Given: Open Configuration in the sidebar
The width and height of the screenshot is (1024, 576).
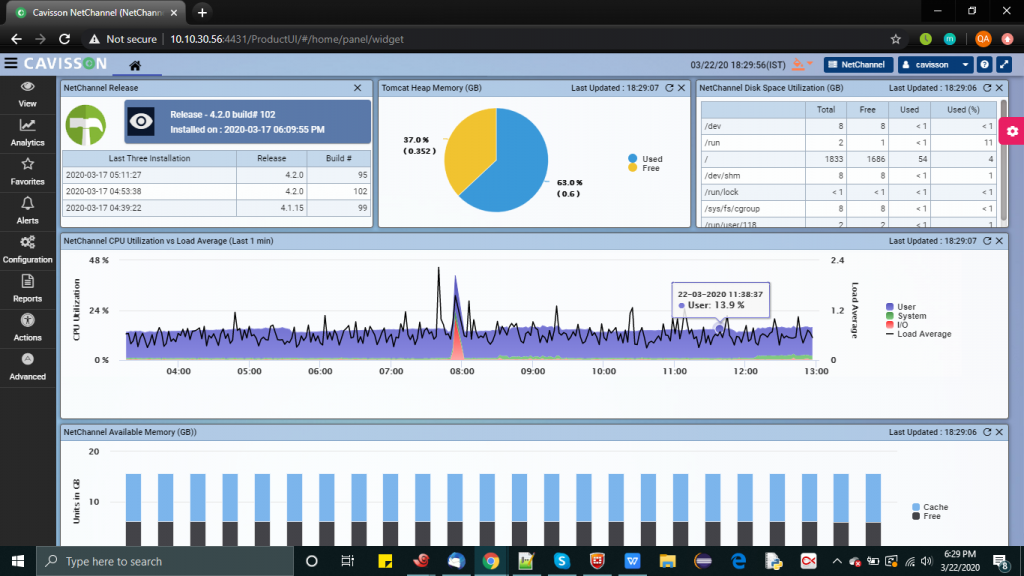Looking at the screenshot, I should (x=27, y=250).
